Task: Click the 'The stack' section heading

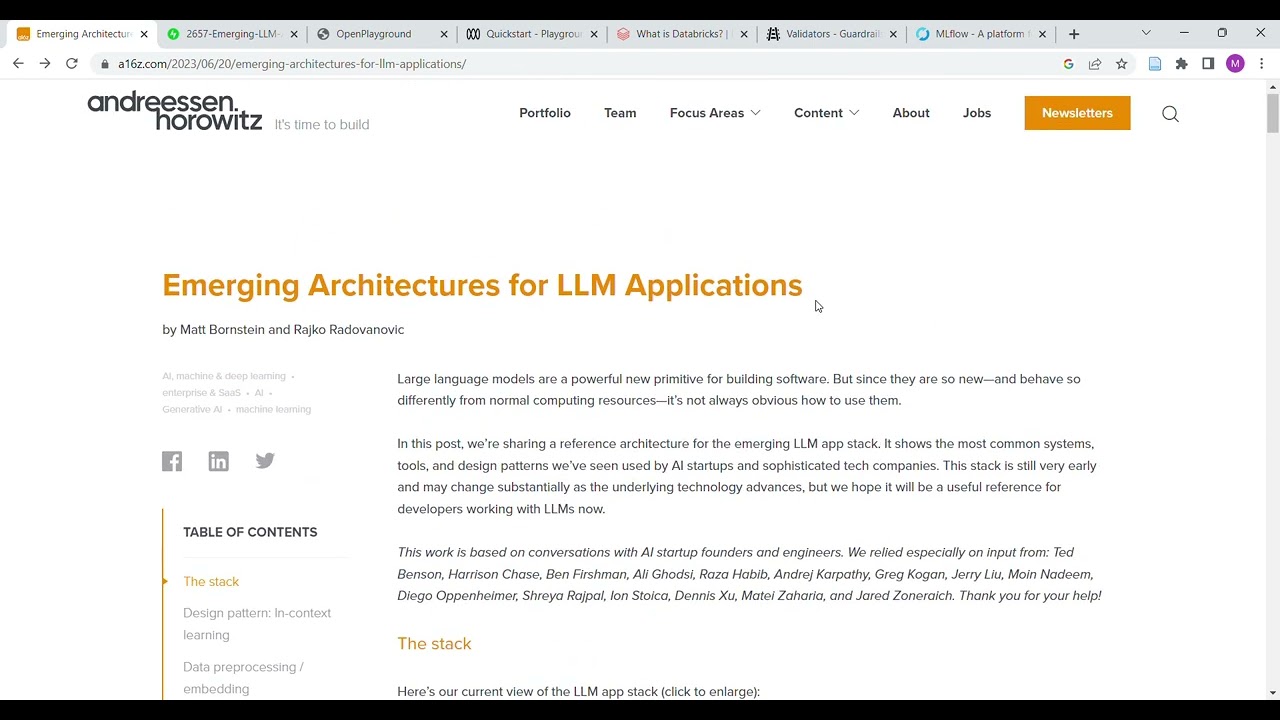Action: (434, 644)
